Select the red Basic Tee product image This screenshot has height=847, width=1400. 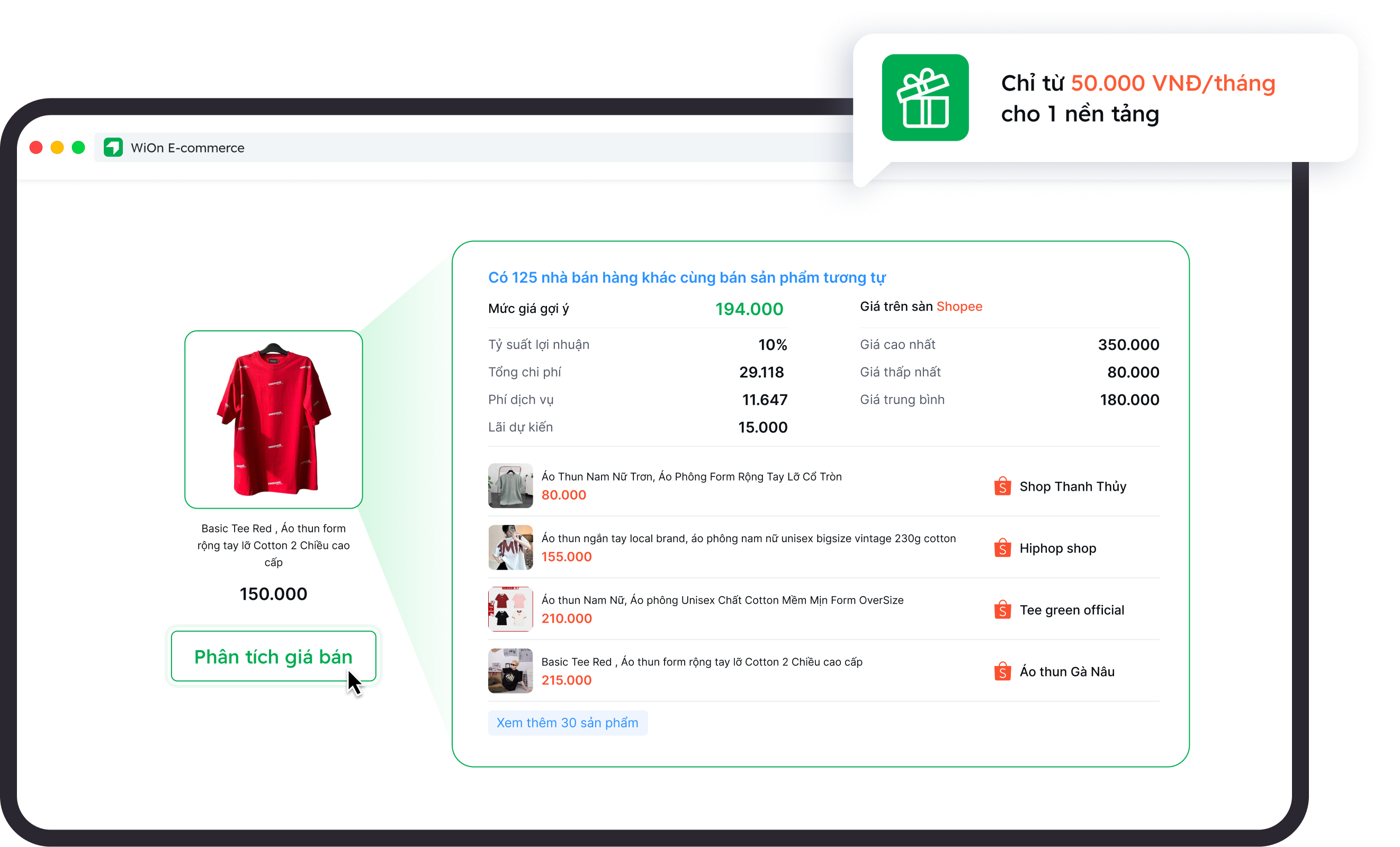tap(273, 419)
